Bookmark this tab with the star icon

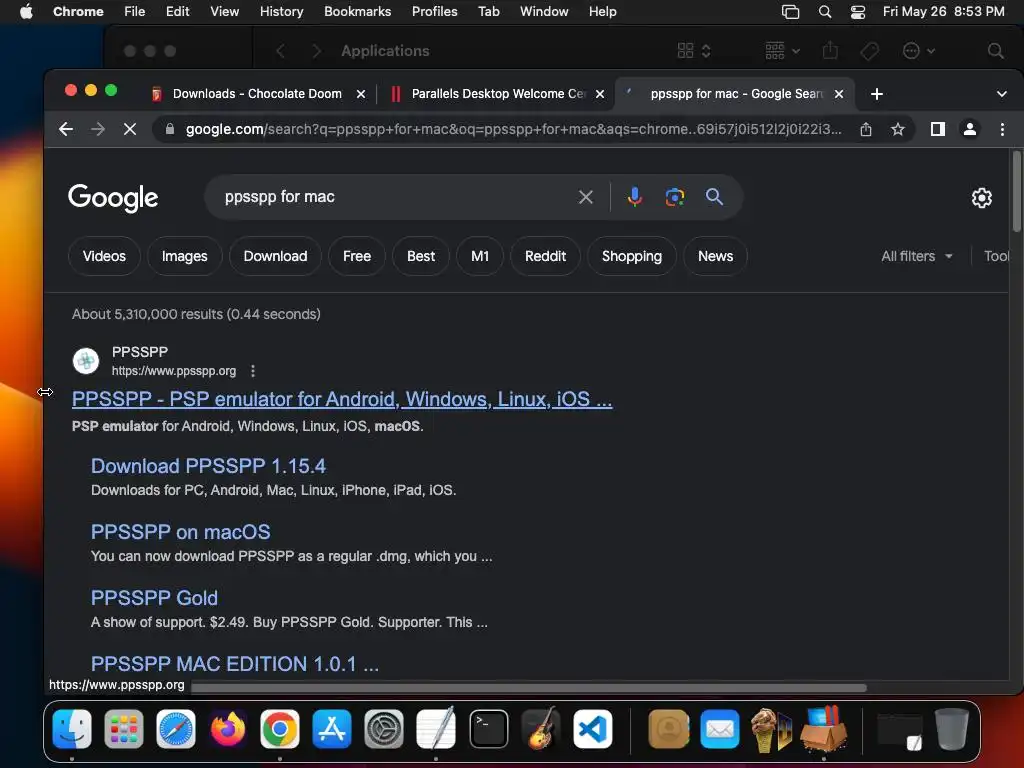[x=898, y=129]
